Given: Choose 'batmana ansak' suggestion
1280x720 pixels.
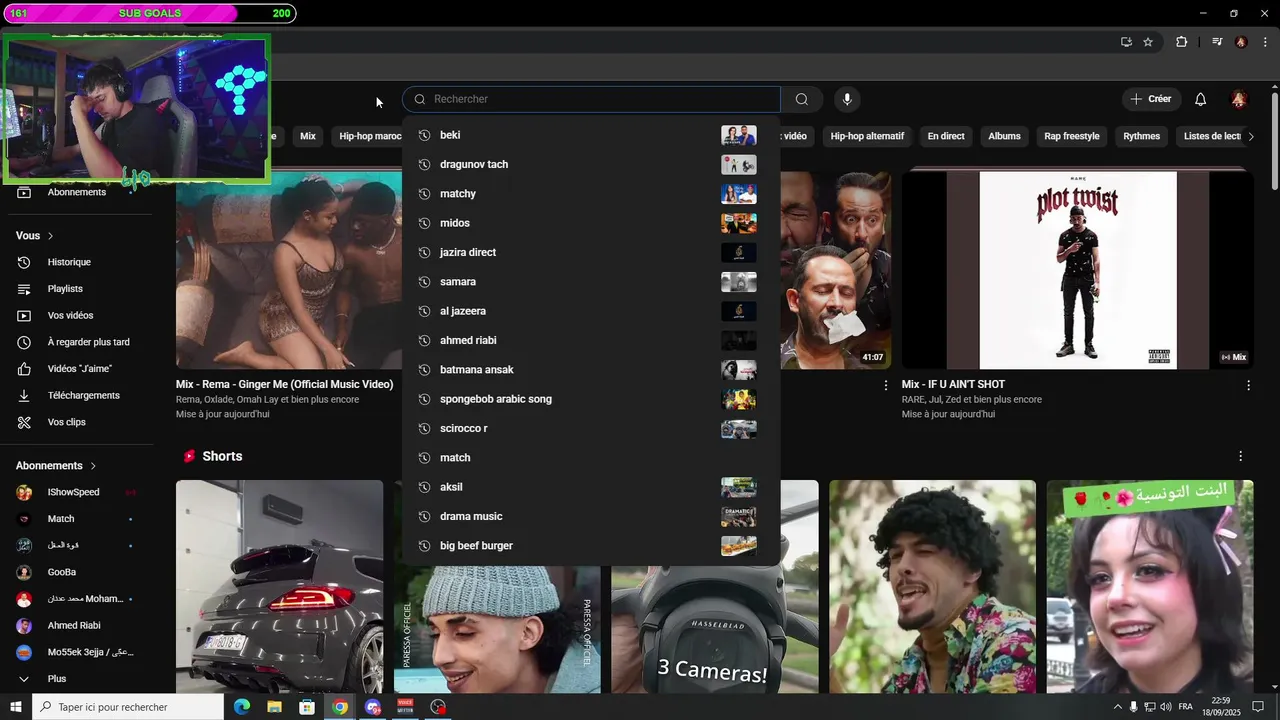Looking at the screenshot, I should (591, 370).
